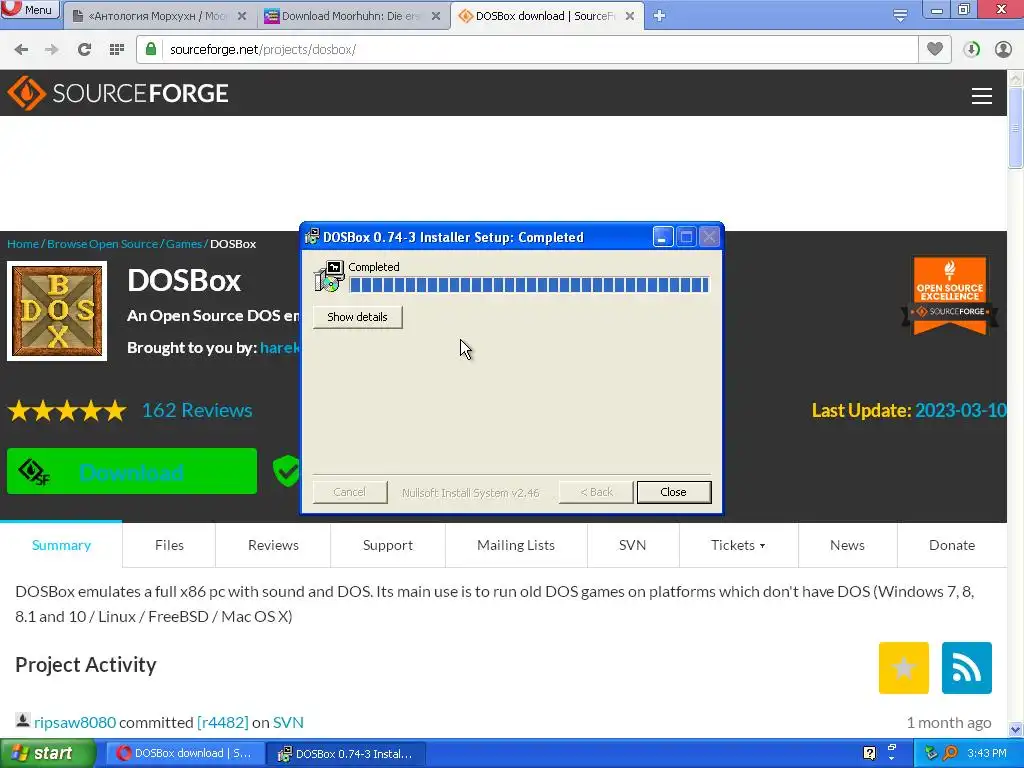The image size is (1024, 768).
Task: Open the Support tab
Action: pyautogui.click(x=388, y=545)
